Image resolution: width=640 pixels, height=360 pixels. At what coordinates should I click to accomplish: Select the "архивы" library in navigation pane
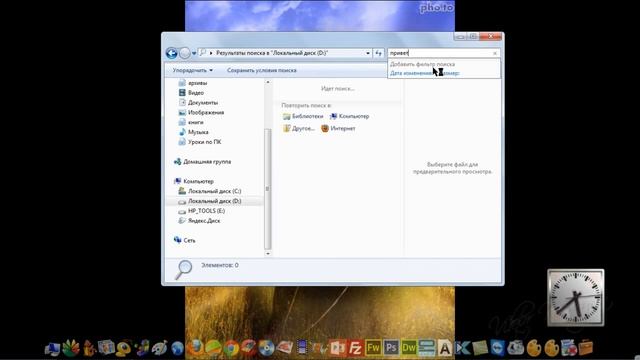pos(193,83)
